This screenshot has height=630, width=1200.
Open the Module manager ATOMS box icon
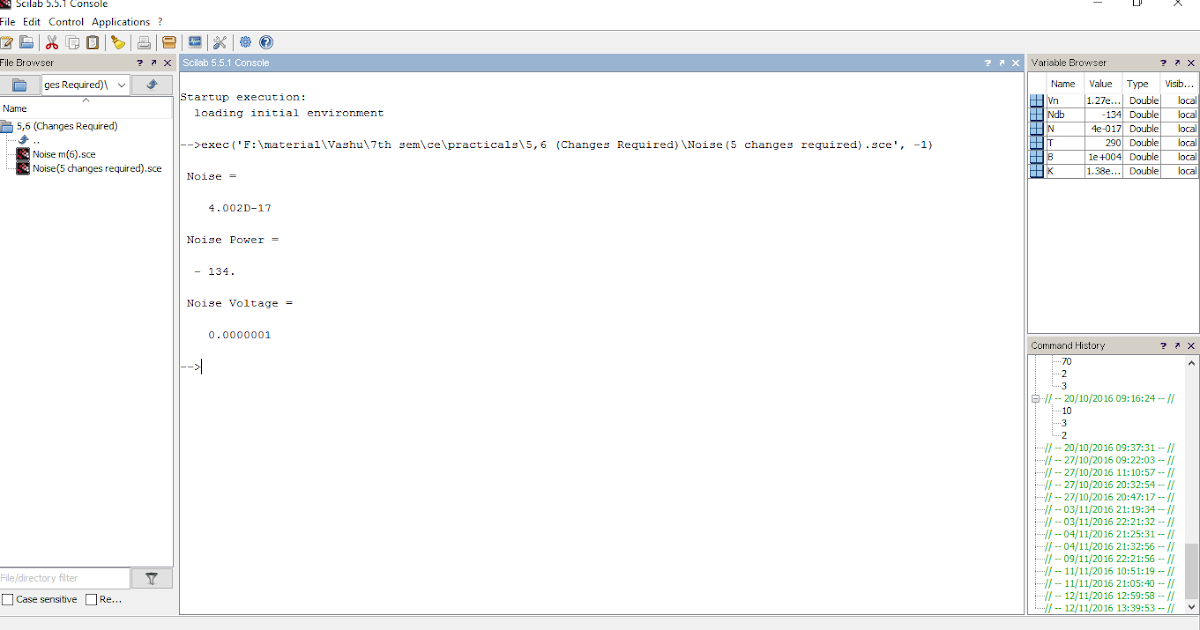[x=169, y=42]
